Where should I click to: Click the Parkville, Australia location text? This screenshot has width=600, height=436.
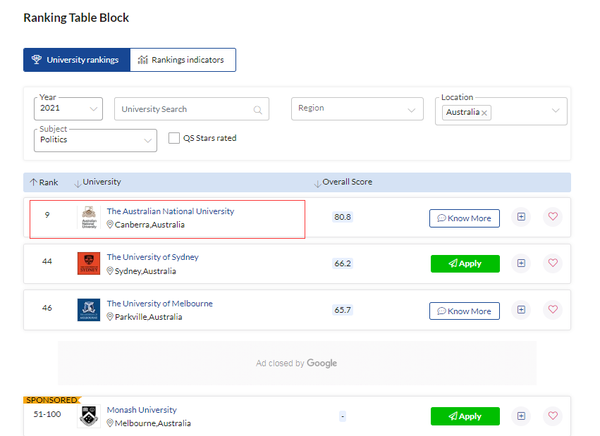coord(148,317)
